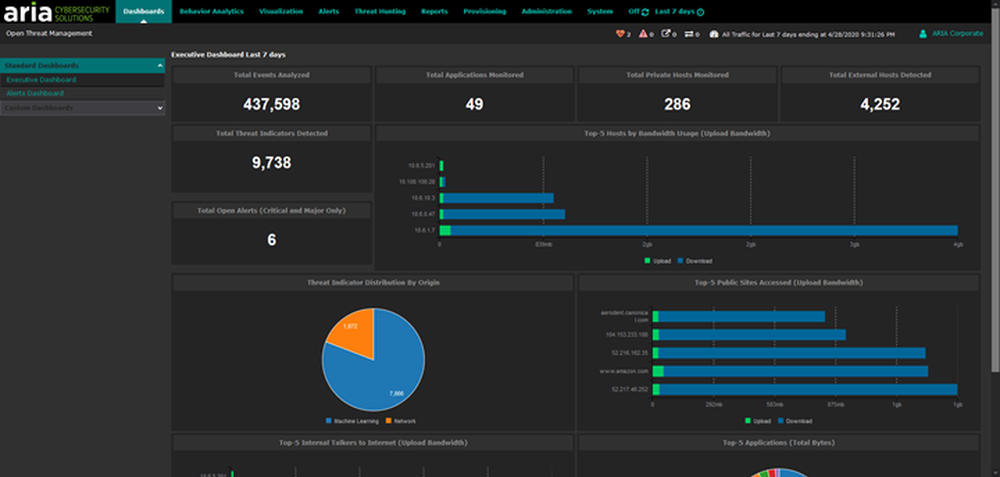Click the 10.6.10.3 host bar
This screenshot has width=1000, height=477.
pyautogui.click(x=497, y=198)
